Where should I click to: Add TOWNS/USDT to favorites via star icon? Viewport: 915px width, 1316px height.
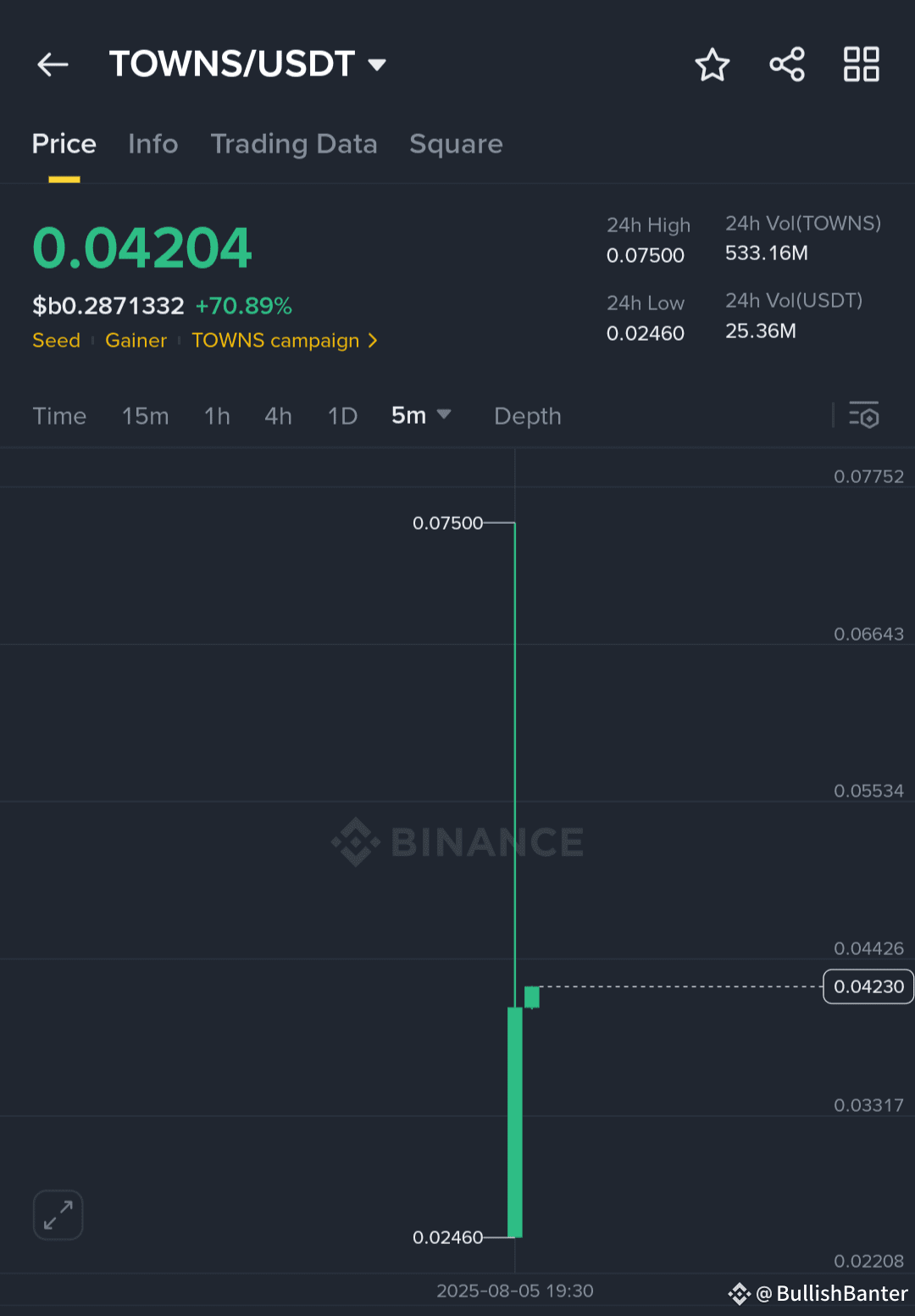point(713,64)
